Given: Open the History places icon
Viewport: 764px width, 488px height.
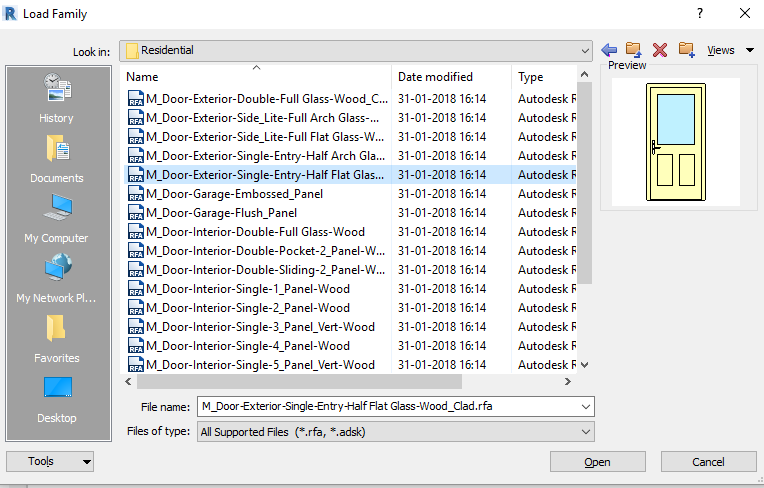Looking at the screenshot, I should pyautogui.click(x=57, y=87).
